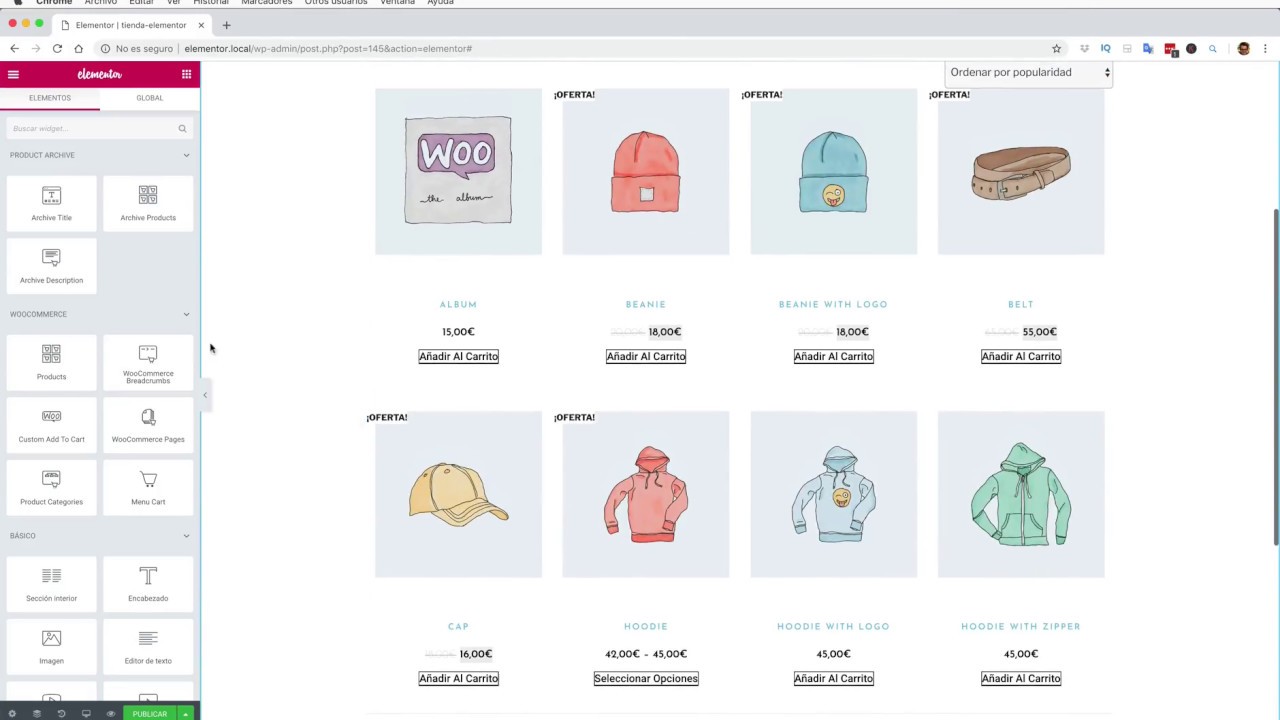Open the Chrome profile avatar
Viewport: 1280px width, 720px height.
coord(1243,48)
